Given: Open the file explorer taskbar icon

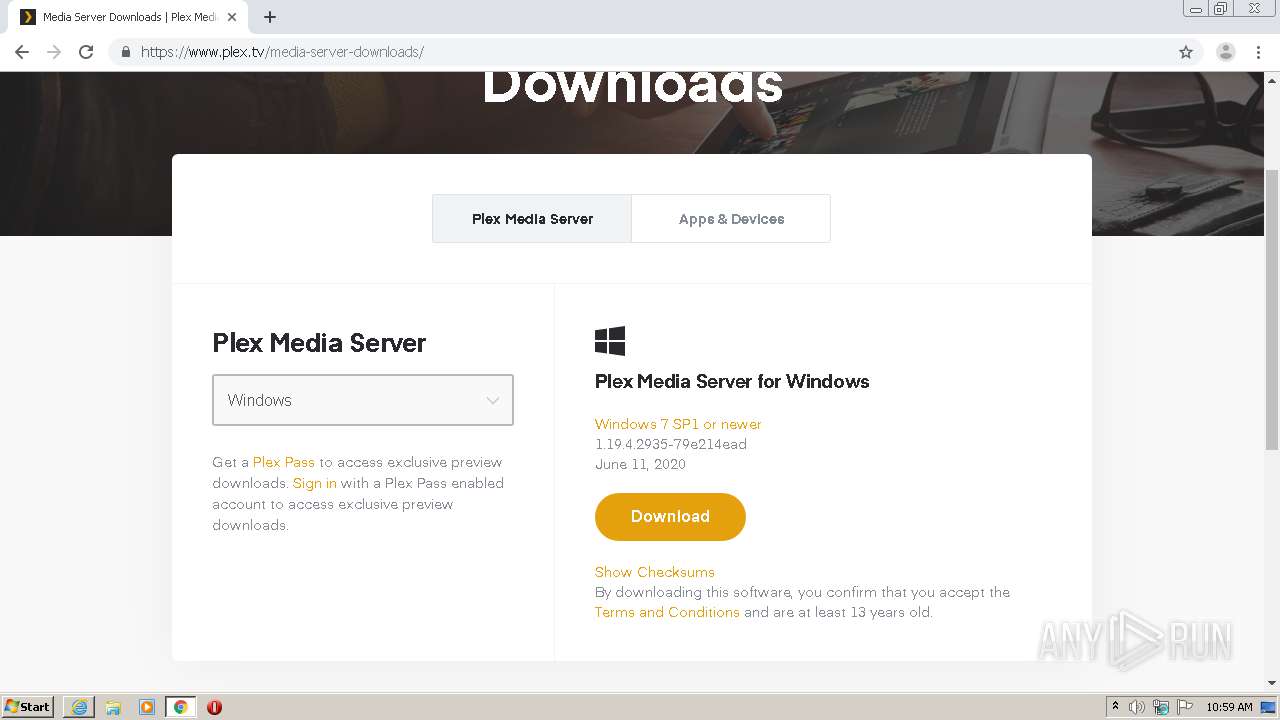Looking at the screenshot, I should [x=113, y=707].
